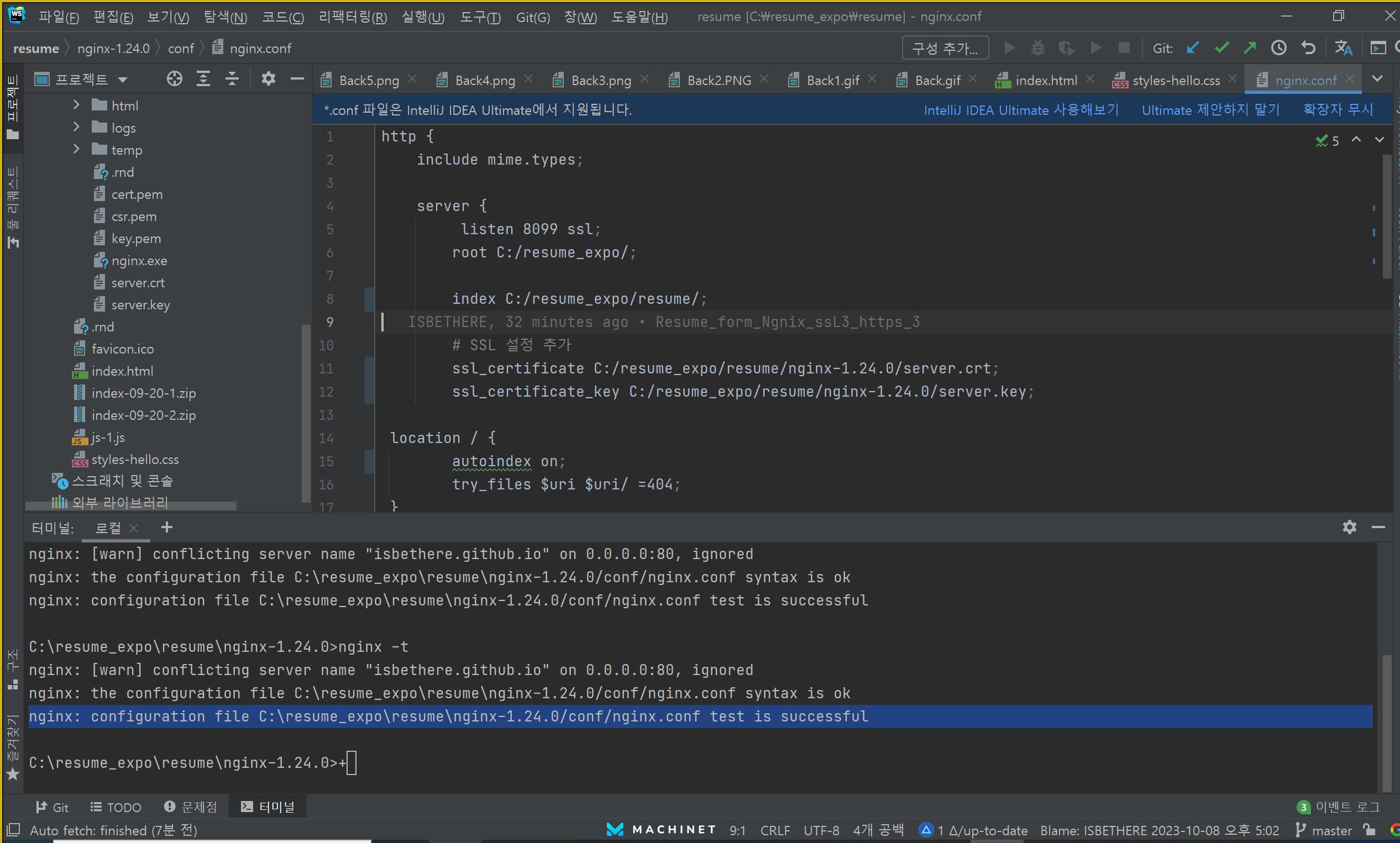Toggle tool window bars icon in status bar
The width and height of the screenshot is (1400, 843).
13,830
